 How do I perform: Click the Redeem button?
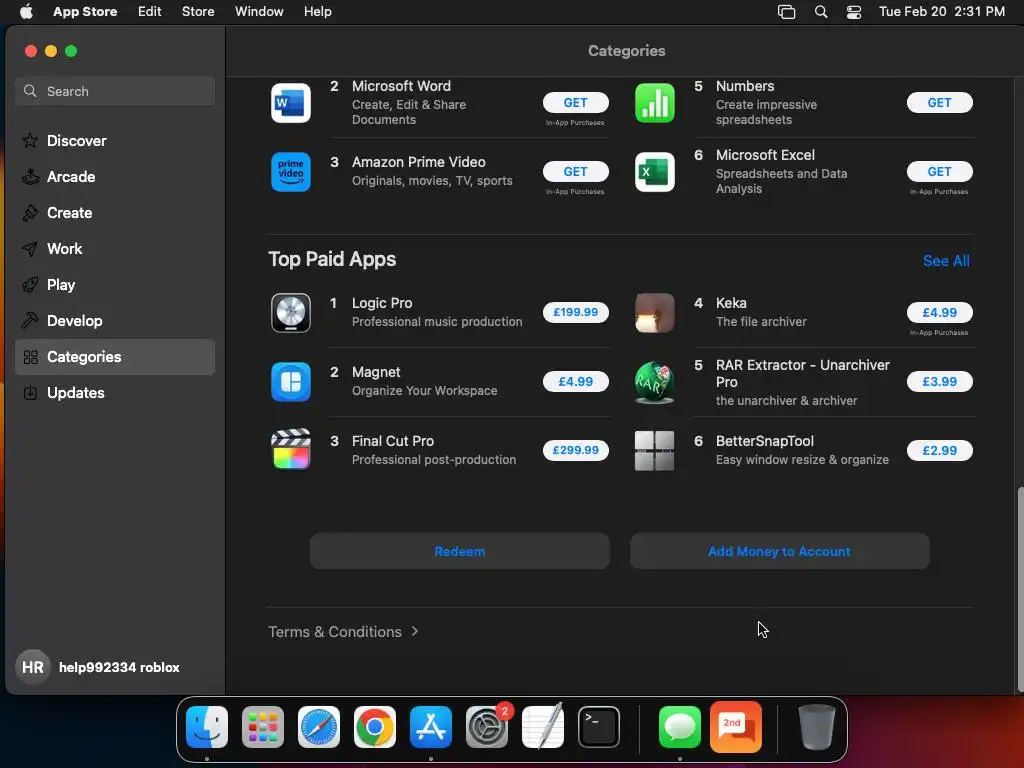pyautogui.click(x=460, y=551)
